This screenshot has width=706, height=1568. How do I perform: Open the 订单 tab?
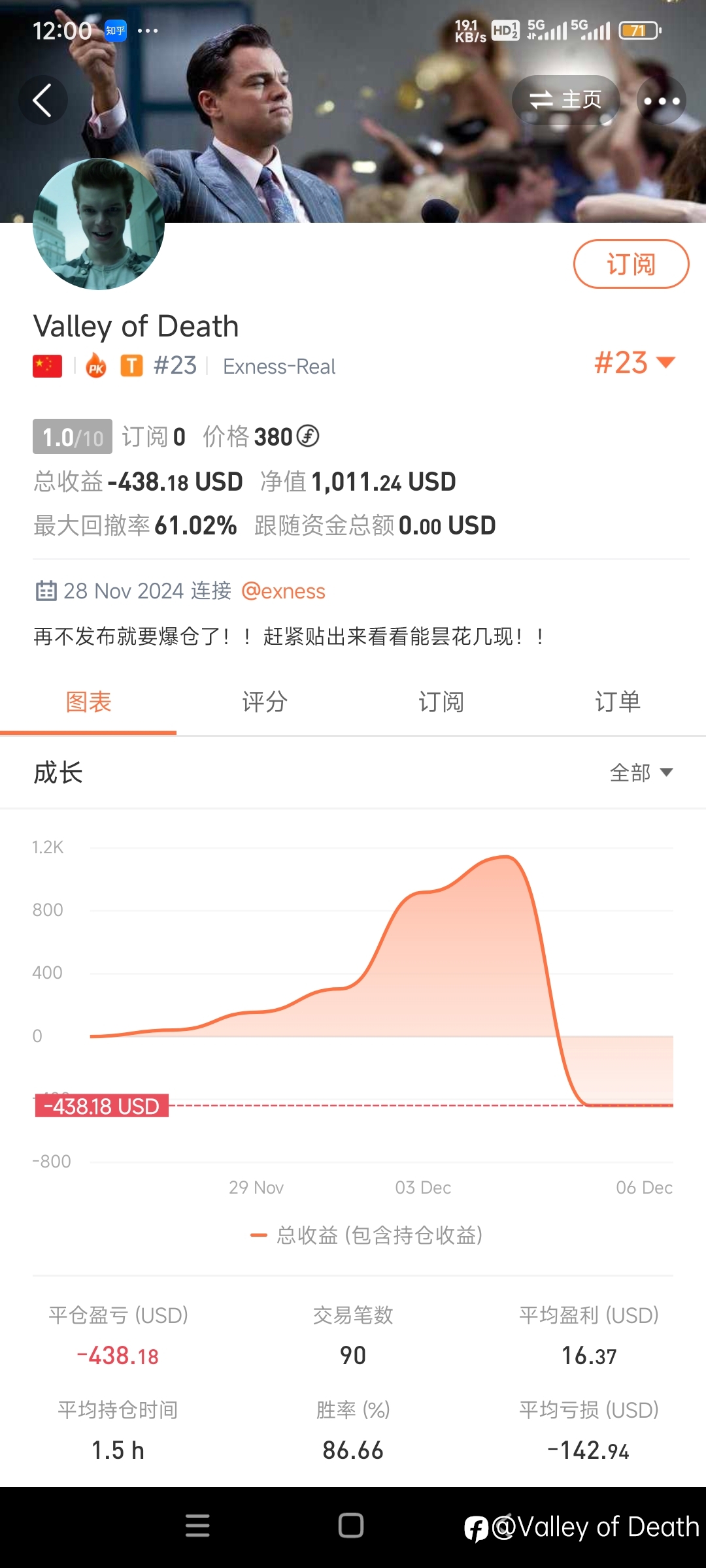[618, 702]
